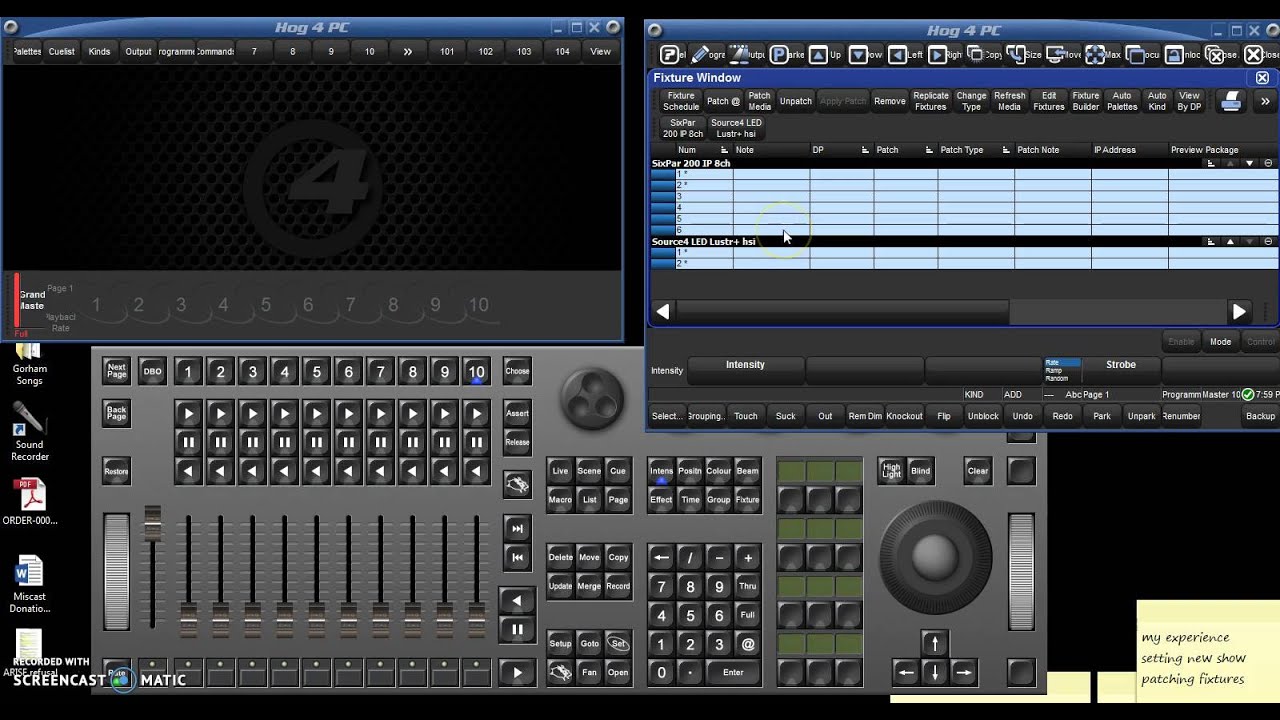Click the move window Right icon
The height and width of the screenshot is (720, 1280).
click(x=937, y=55)
